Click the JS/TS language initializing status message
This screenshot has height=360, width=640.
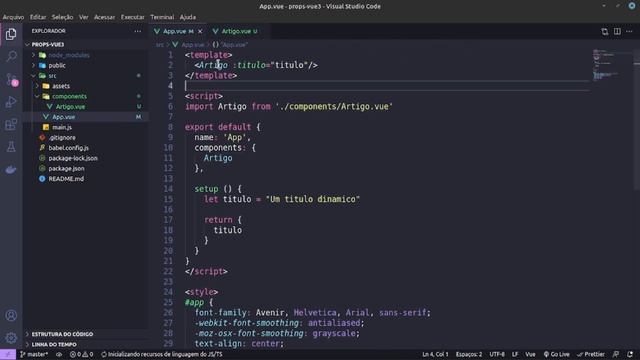pos(162,354)
